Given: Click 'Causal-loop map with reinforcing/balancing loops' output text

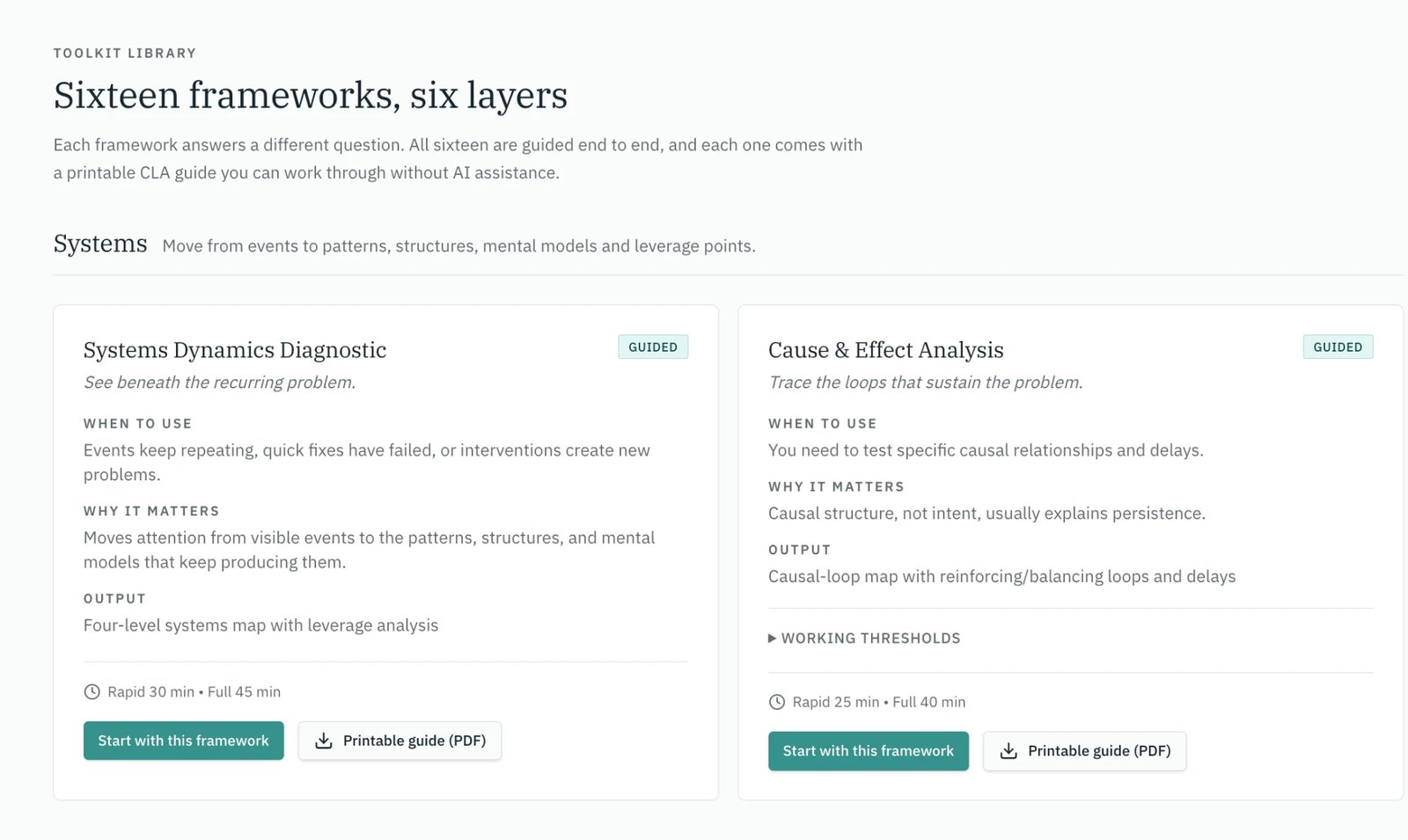Looking at the screenshot, I should (1002, 577).
